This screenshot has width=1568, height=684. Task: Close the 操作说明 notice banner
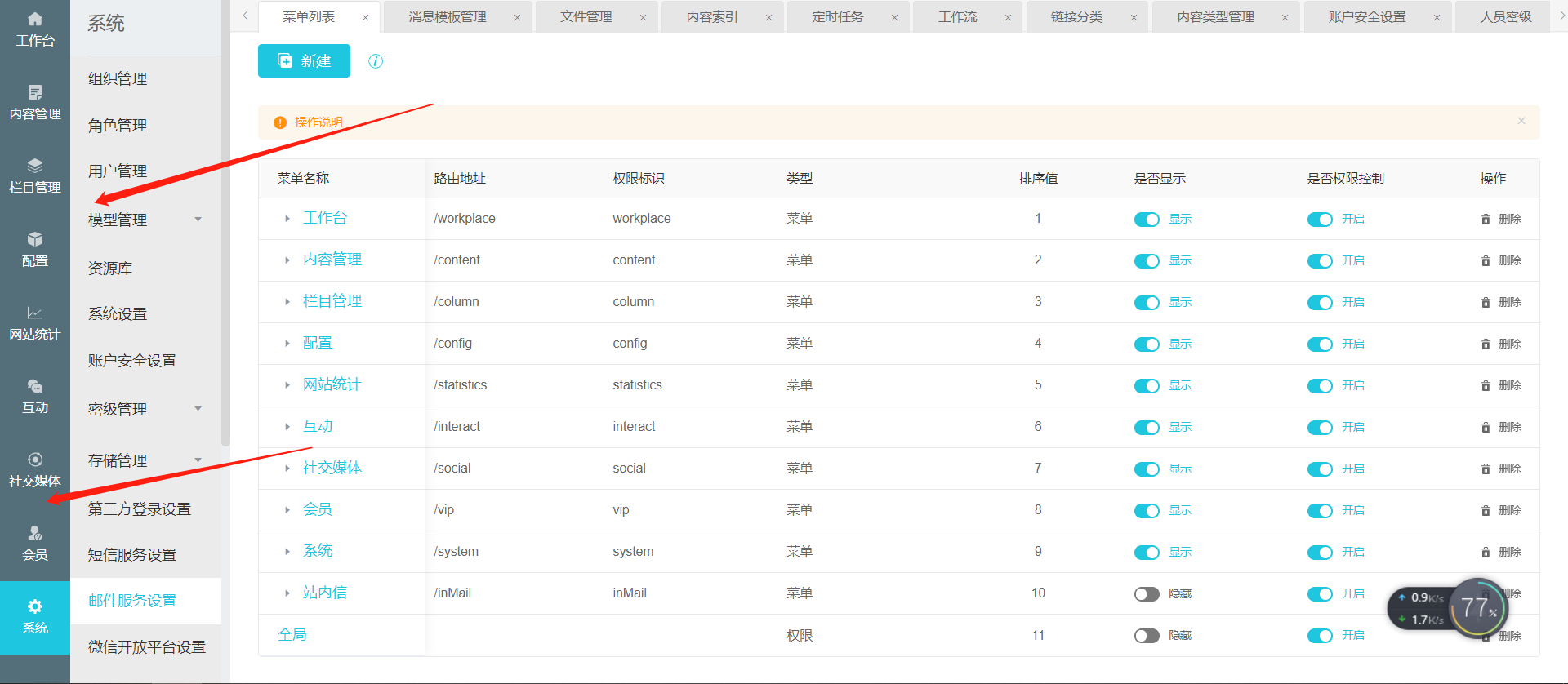[x=1521, y=121]
